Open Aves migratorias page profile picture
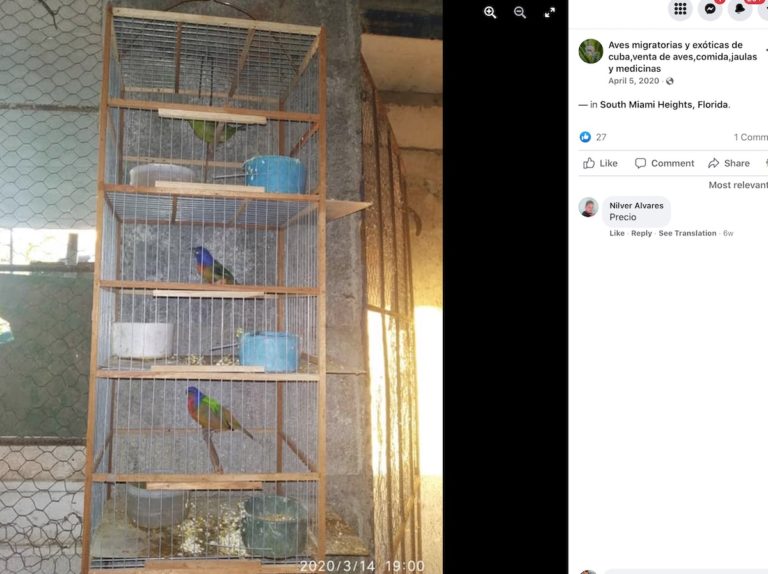The image size is (768, 574). point(591,51)
